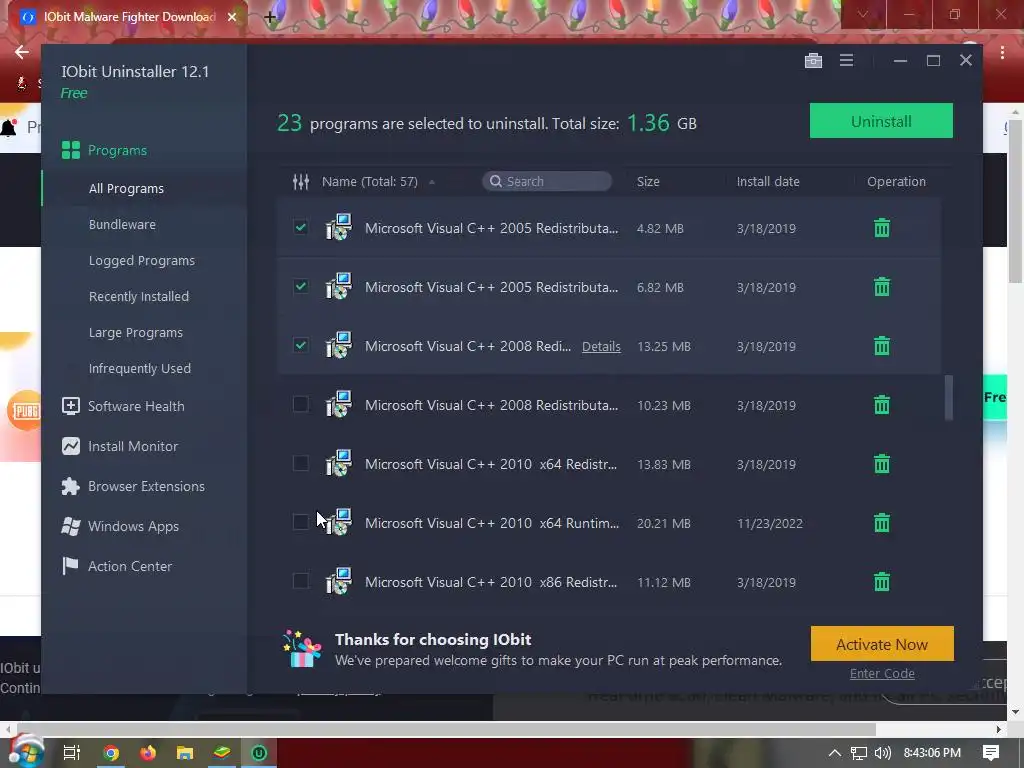Screen dimensions: 1024x768
Task: Click the program search field
Action: pos(547,181)
